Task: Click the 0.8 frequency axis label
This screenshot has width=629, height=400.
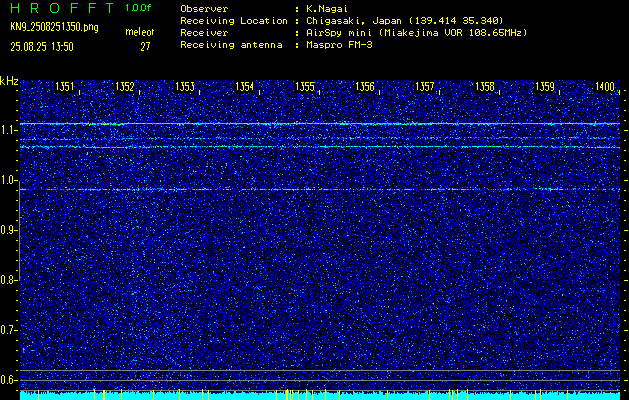Action: (x=7, y=280)
